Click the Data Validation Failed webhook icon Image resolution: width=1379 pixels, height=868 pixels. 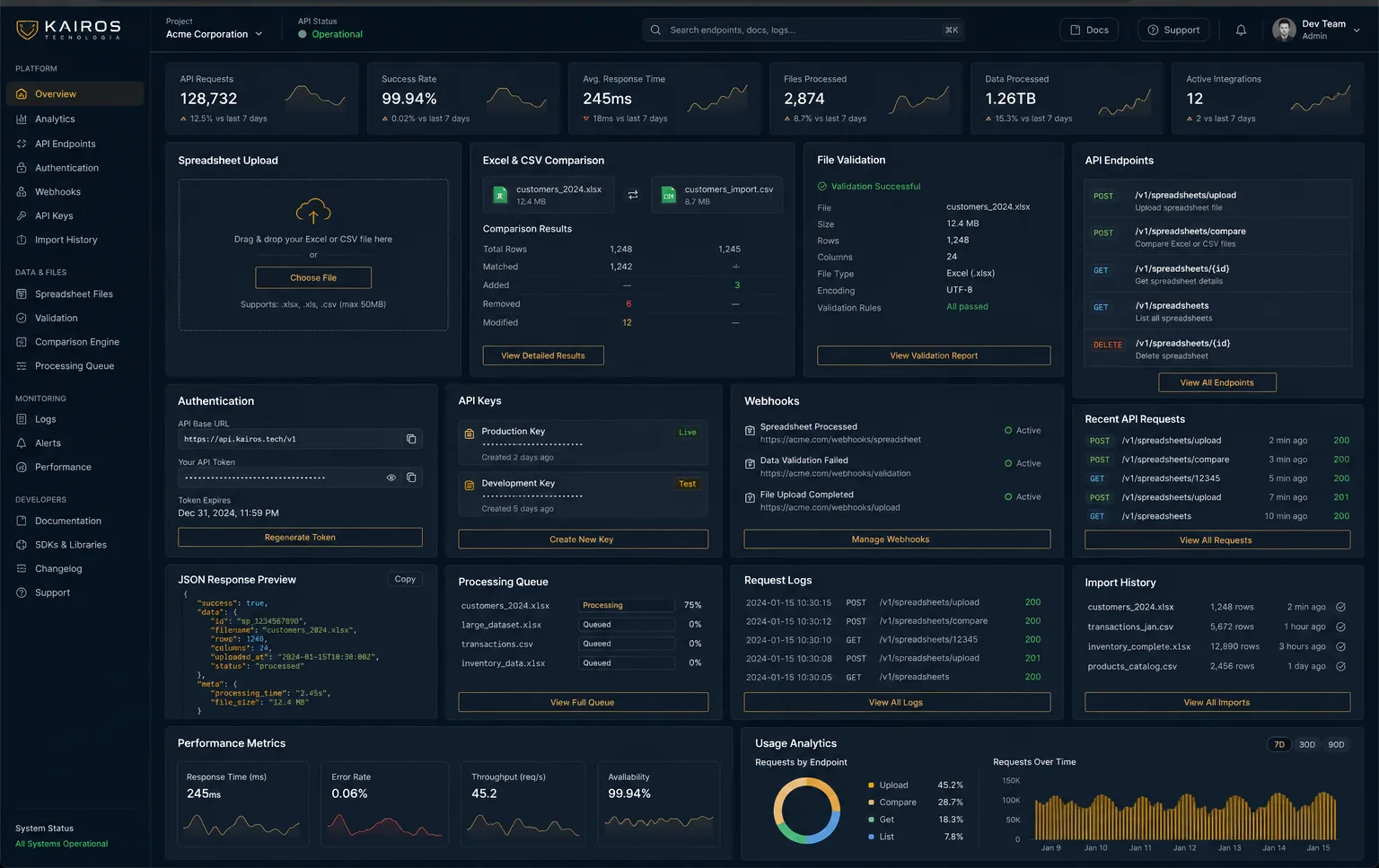[x=750, y=463]
